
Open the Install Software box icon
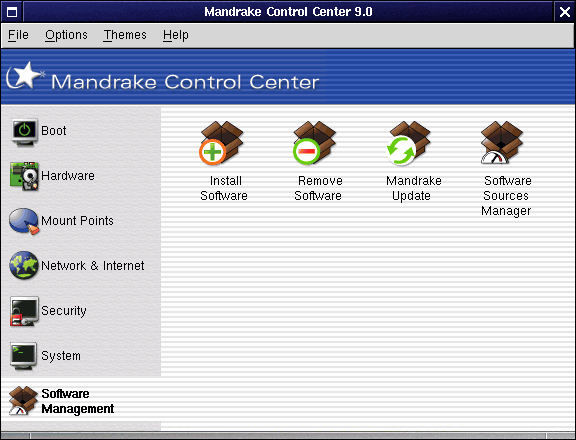(222, 143)
